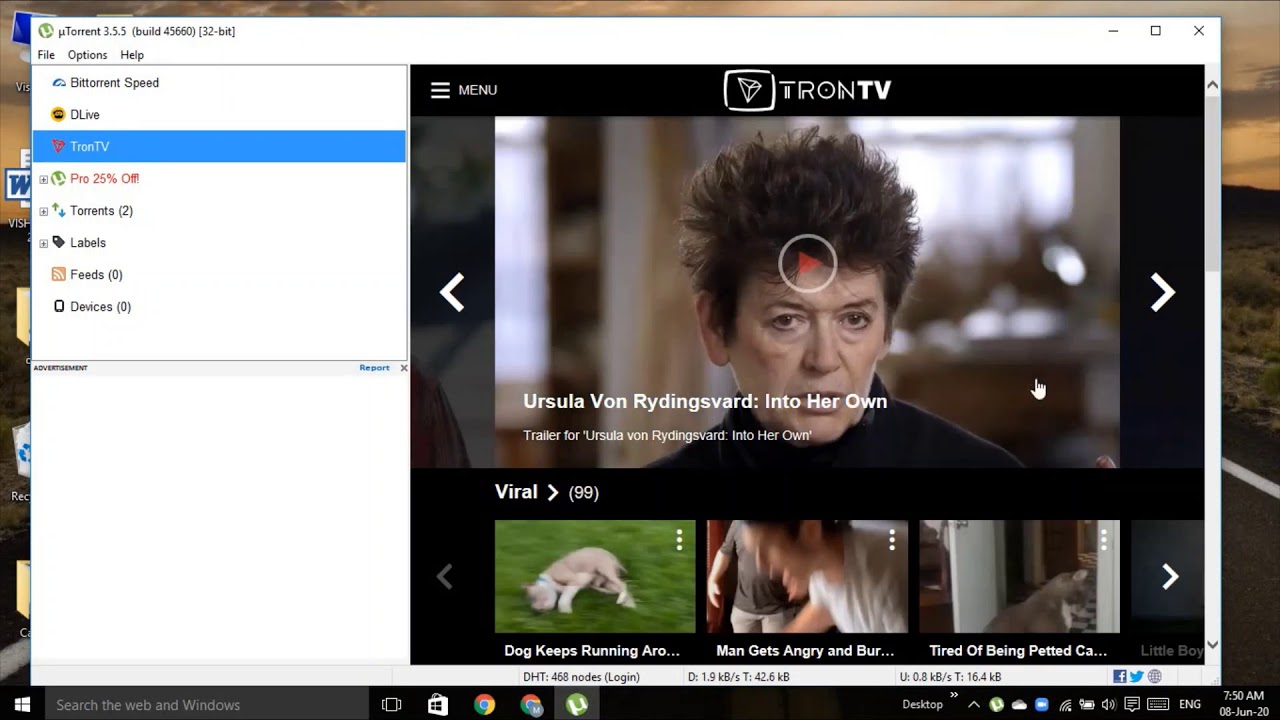
Task: Click the Twitter icon in status bar
Action: click(1137, 677)
